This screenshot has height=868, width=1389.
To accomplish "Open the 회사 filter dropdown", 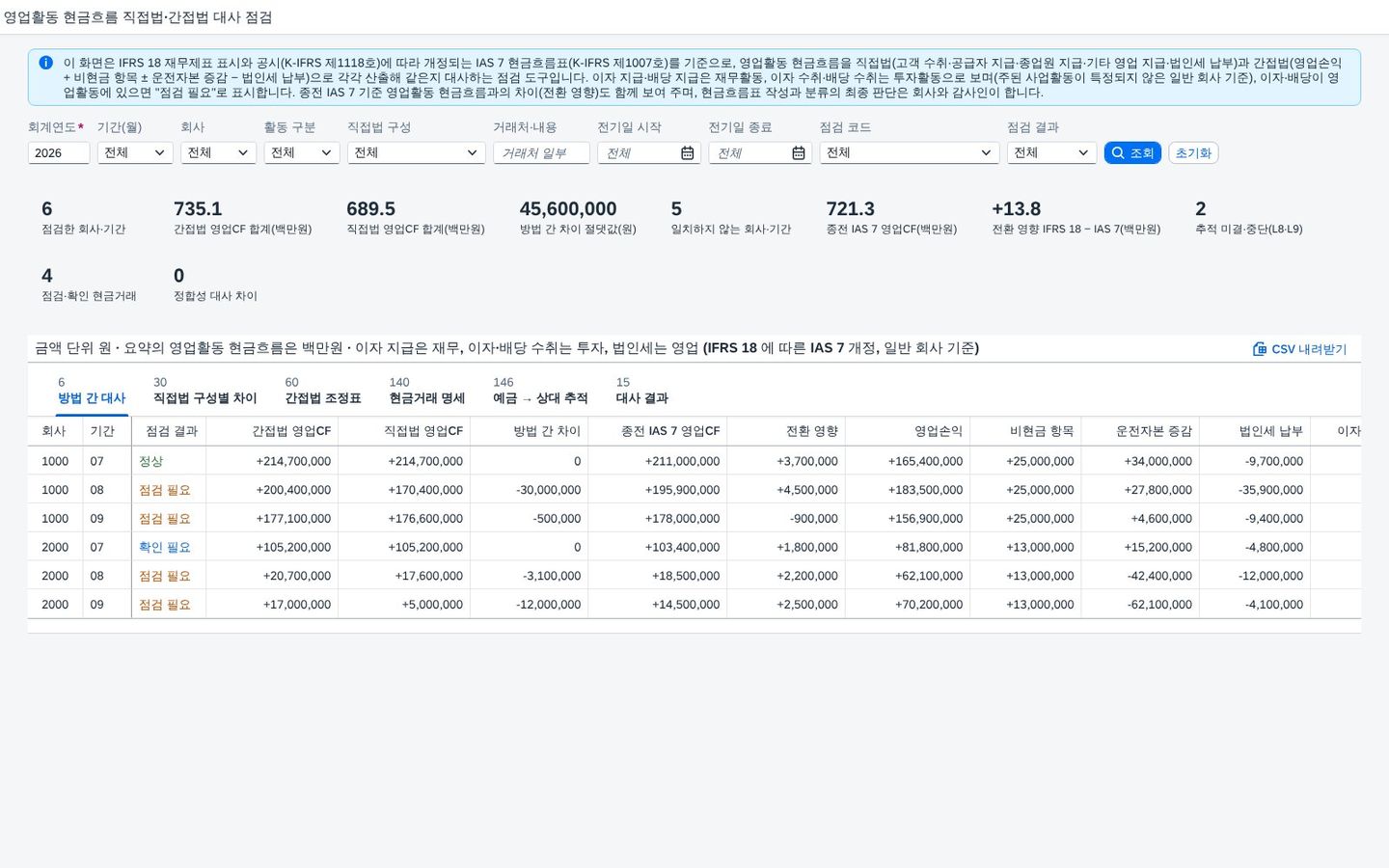I will tap(219, 153).
